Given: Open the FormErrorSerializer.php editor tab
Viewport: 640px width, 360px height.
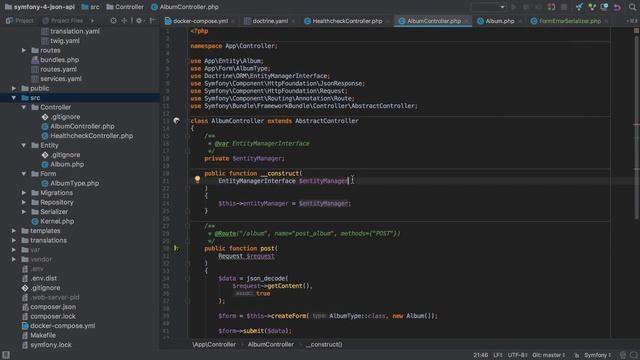Looking at the screenshot, I should (566, 21).
